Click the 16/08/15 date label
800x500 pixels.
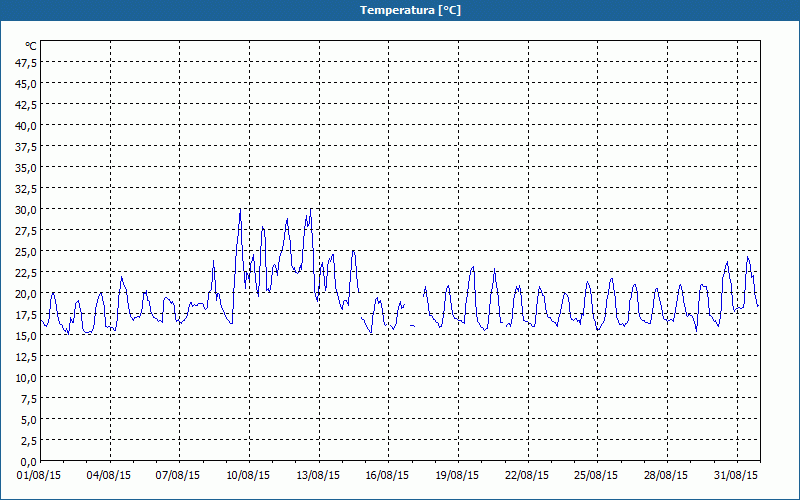click(x=387, y=476)
